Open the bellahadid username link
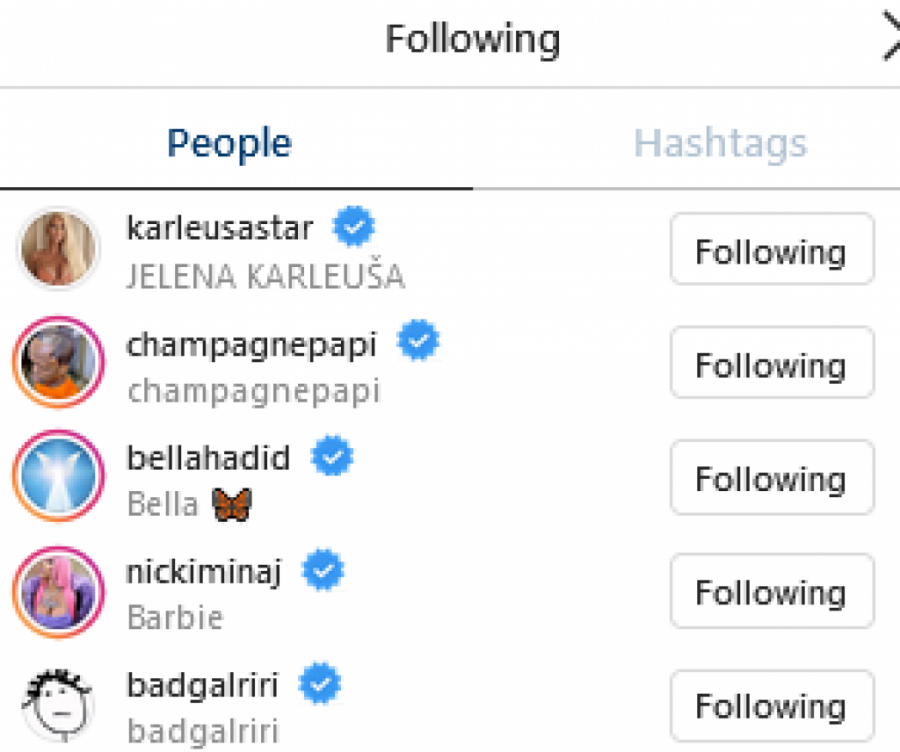This screenshot has width=900, height=752. 208,458
